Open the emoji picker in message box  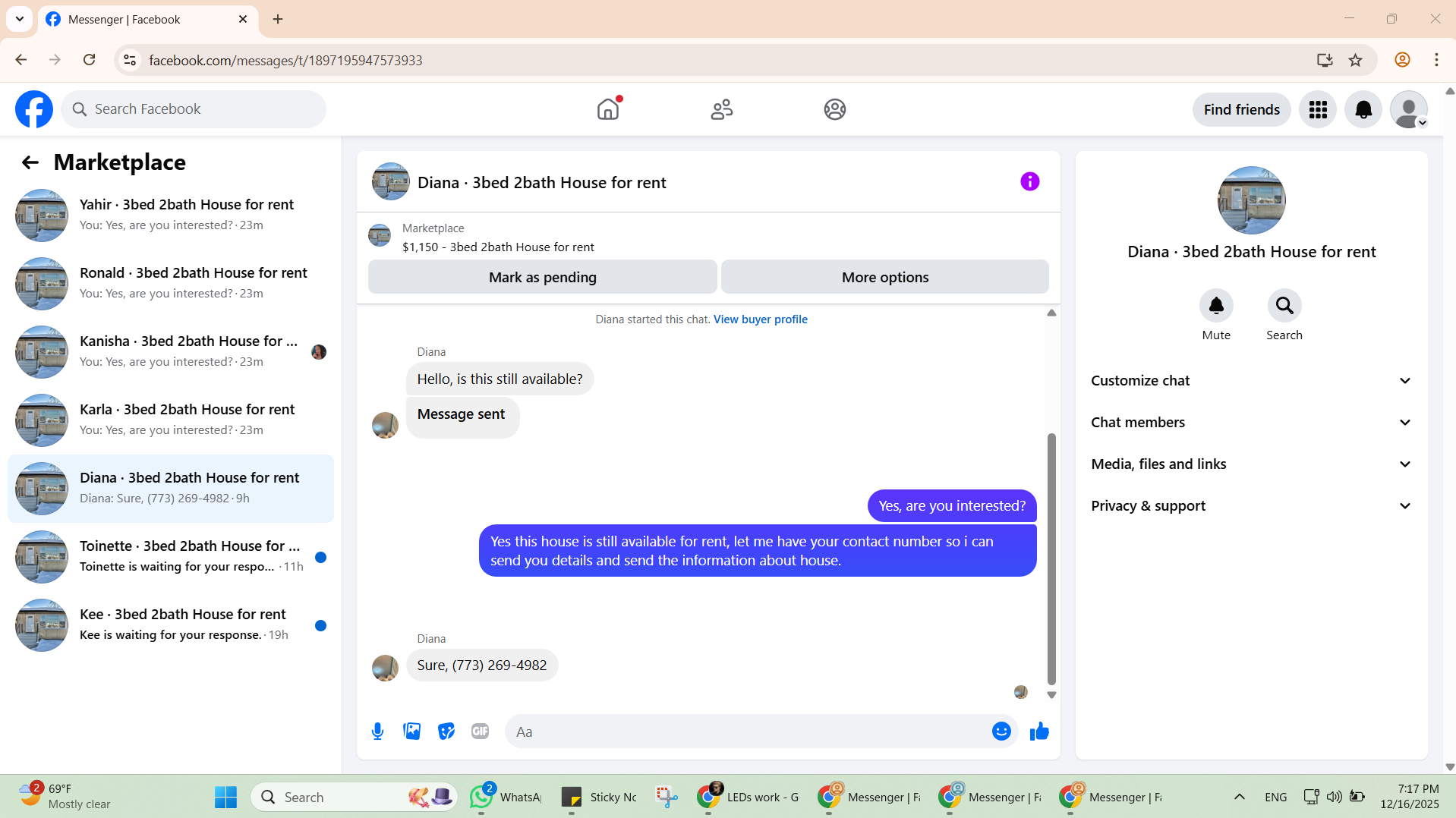[x=1001, y=731]
